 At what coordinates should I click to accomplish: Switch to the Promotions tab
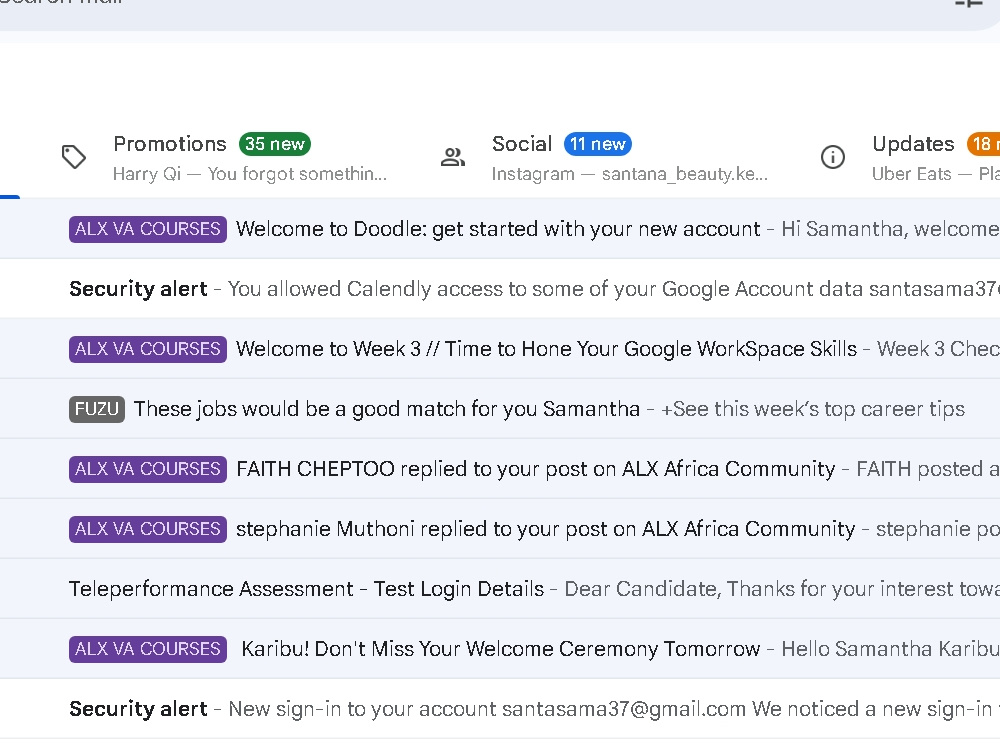217,158
